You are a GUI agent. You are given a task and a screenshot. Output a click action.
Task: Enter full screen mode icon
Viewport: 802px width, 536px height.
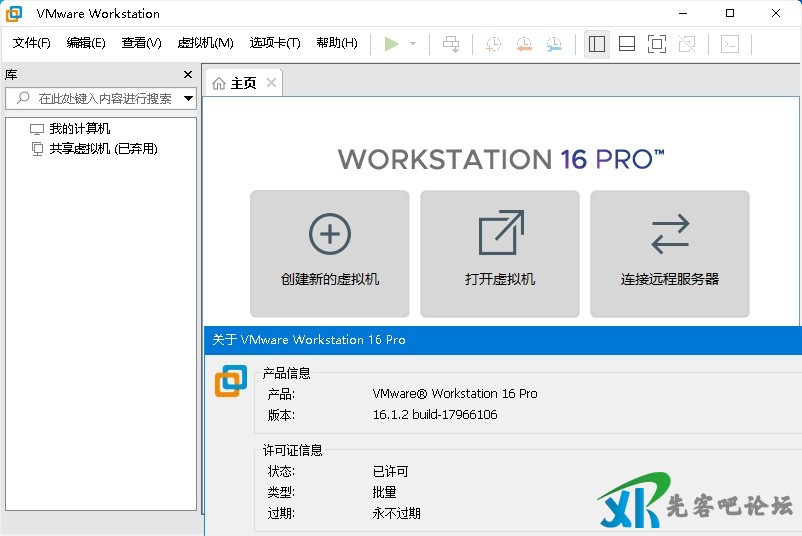tap(656, 44)
